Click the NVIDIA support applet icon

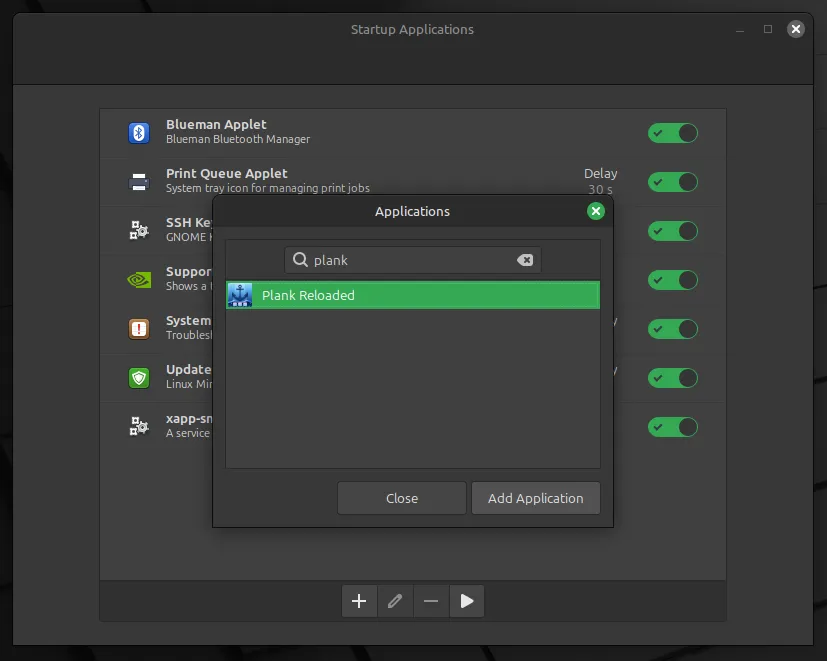tap(139, 280)
